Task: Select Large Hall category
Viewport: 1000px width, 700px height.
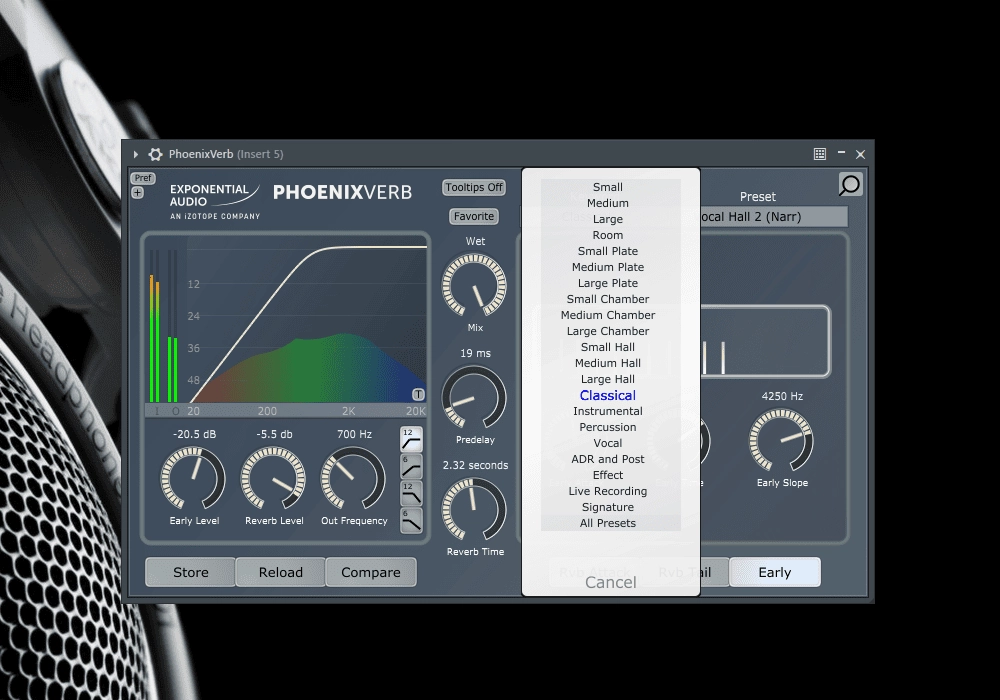Action: [608, 379]
